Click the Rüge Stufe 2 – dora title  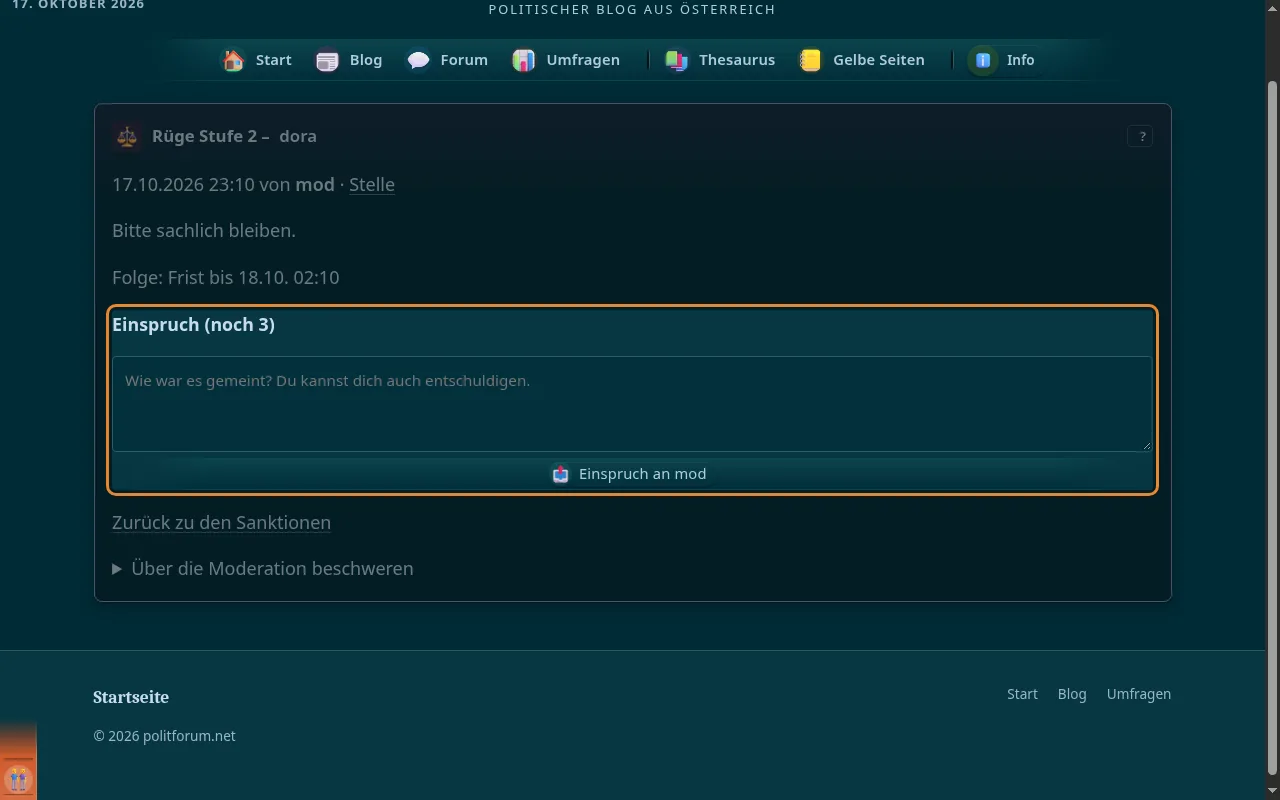point(234,136)
